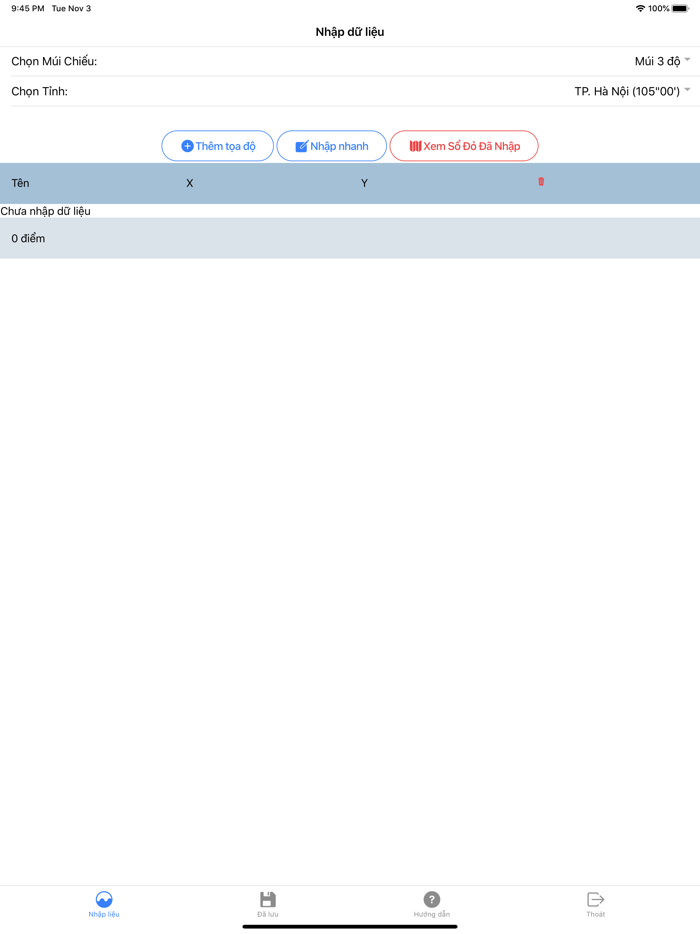Click the Chọn Tỉnh label
The height and width of the screenshot is (934, 700).
click(x=39, y=91)
